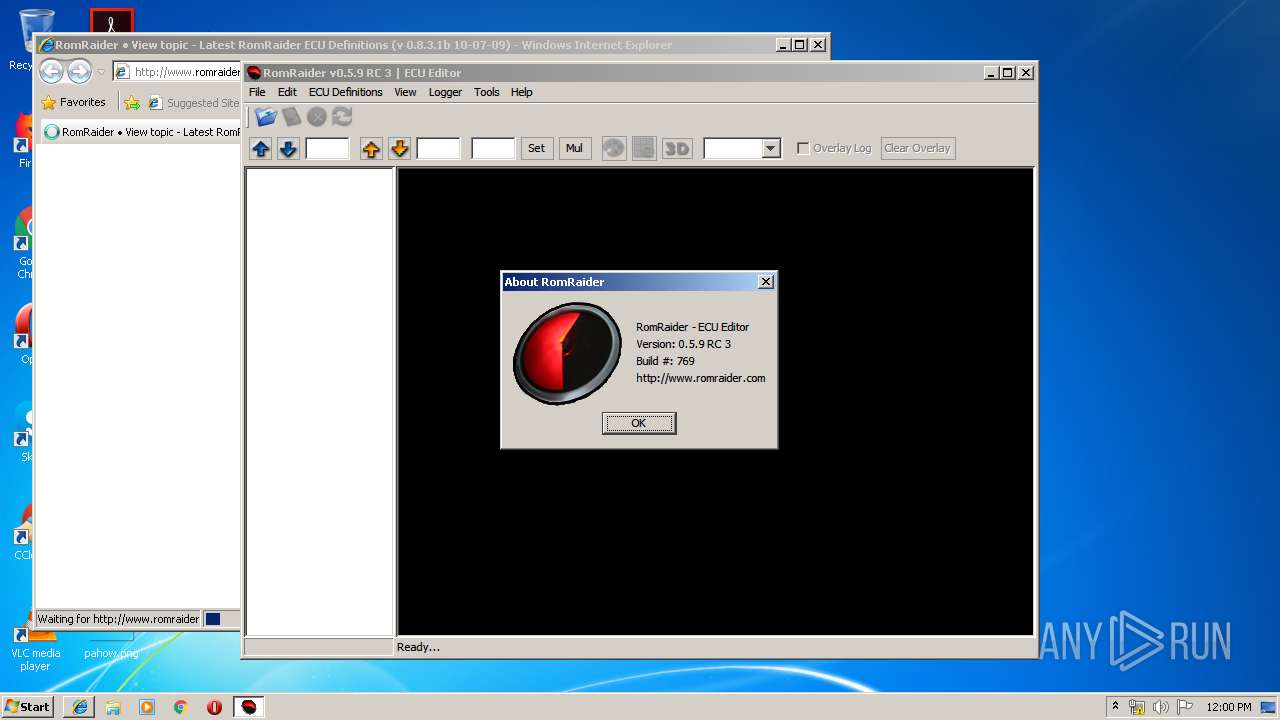Open the Edit menu in RomRaider
Screen dimensions: 1280x720
(x=287, y=92)
